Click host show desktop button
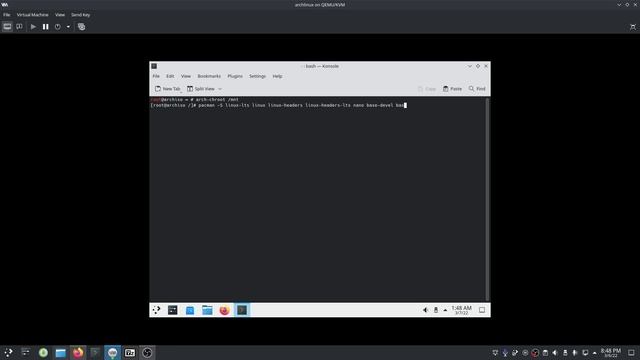Image resolution: width=640 pixels, height=360 pixels. (631, 353)
